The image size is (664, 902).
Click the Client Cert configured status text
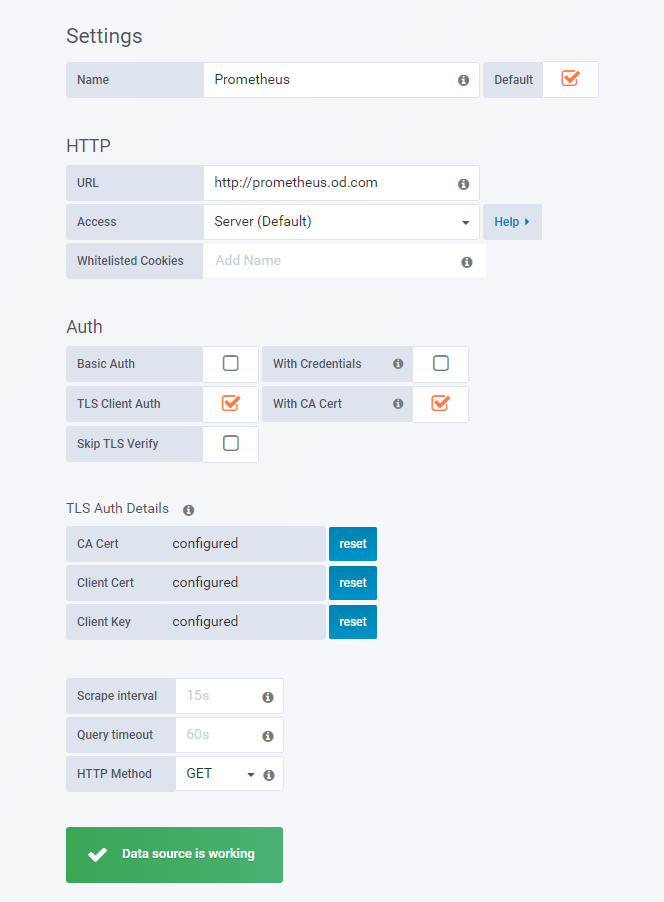click(205, 583)
